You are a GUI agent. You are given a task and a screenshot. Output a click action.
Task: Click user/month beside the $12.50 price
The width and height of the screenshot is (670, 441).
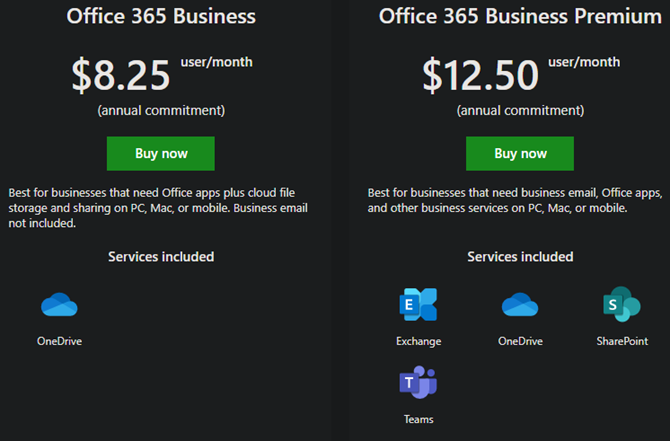coord(584,62)
